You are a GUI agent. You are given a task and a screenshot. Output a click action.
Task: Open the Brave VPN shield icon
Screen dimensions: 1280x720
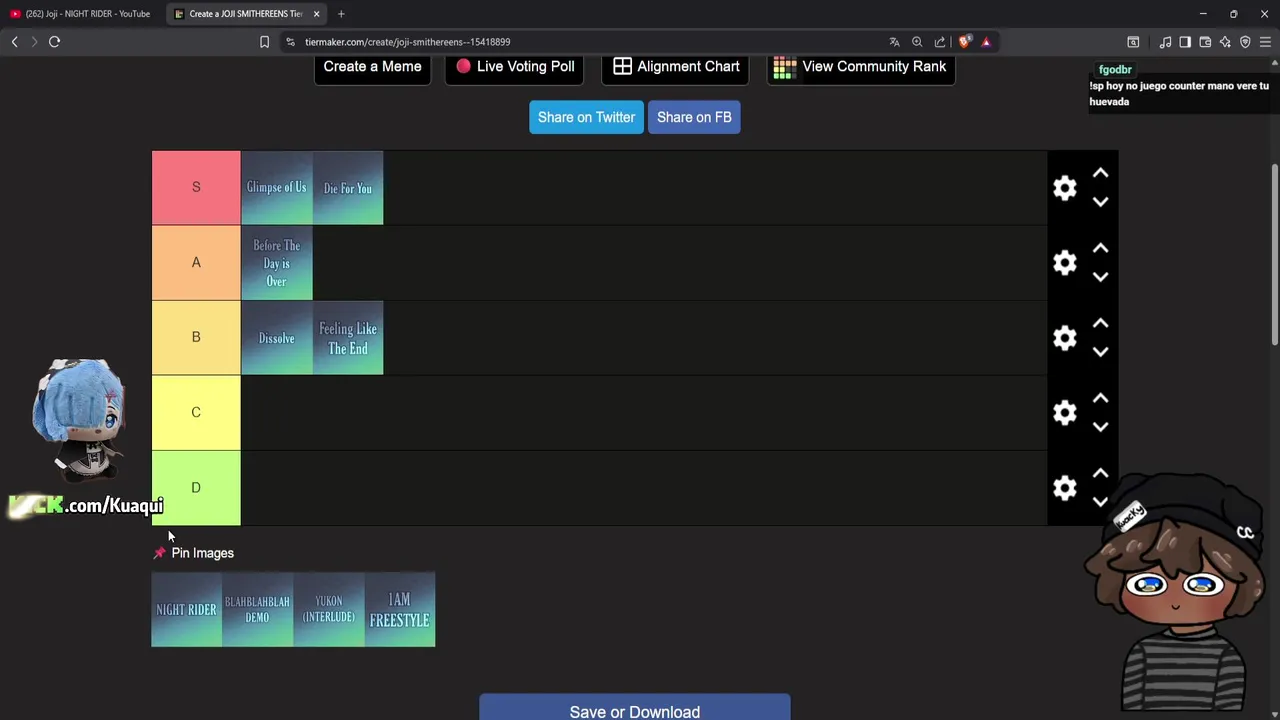coord(1245,42)
